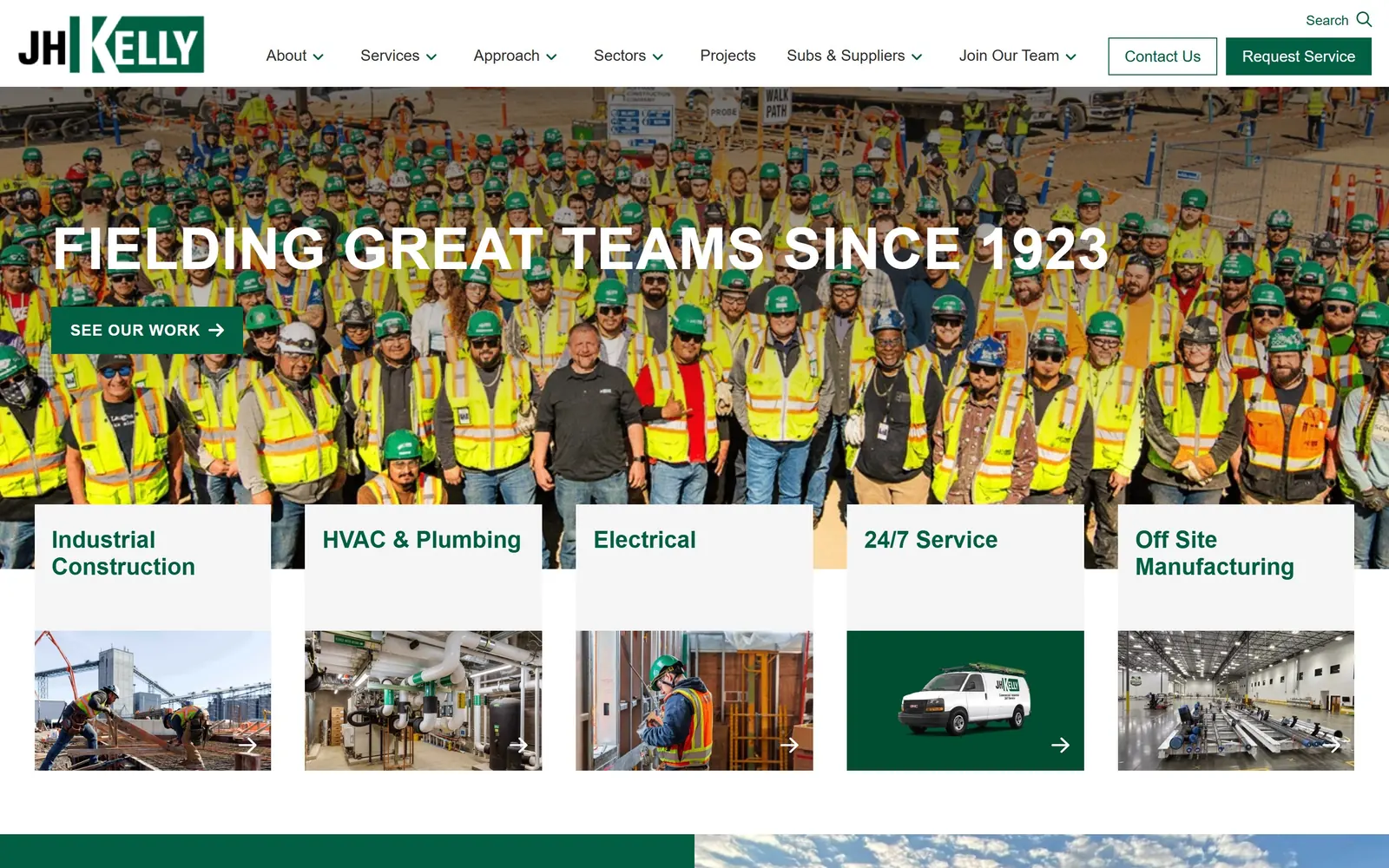Click the hero headline FIELDING GREAT TEAMS SINCE 1923
Screen dimensions: 1389x868
coord(581,249)
